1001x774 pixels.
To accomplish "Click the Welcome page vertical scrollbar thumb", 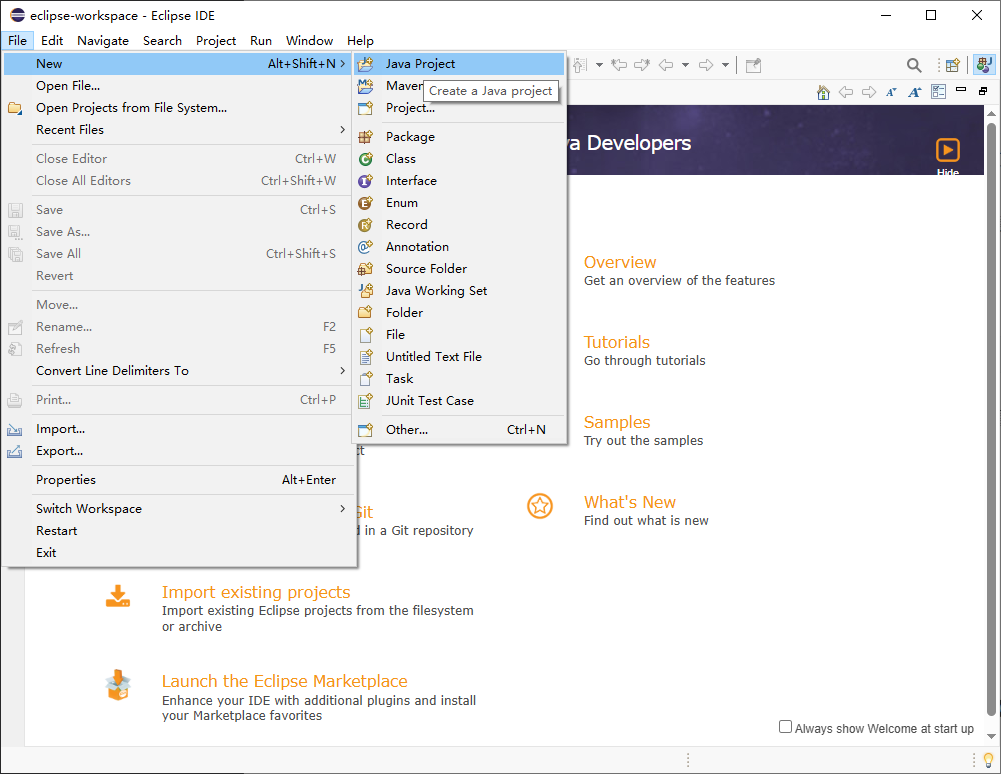I will click(x=991, y=418).
